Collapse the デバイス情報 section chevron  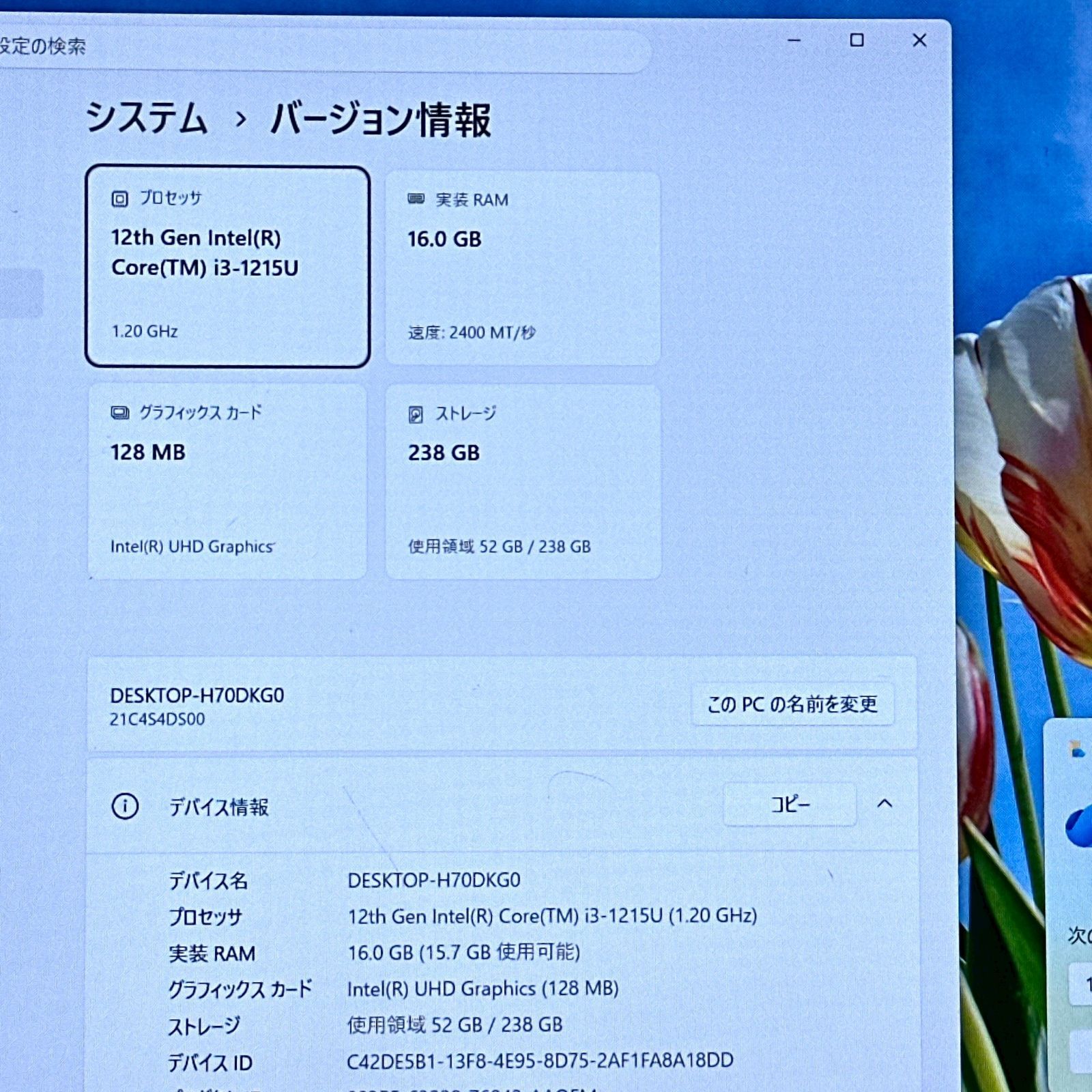(885, 804)
